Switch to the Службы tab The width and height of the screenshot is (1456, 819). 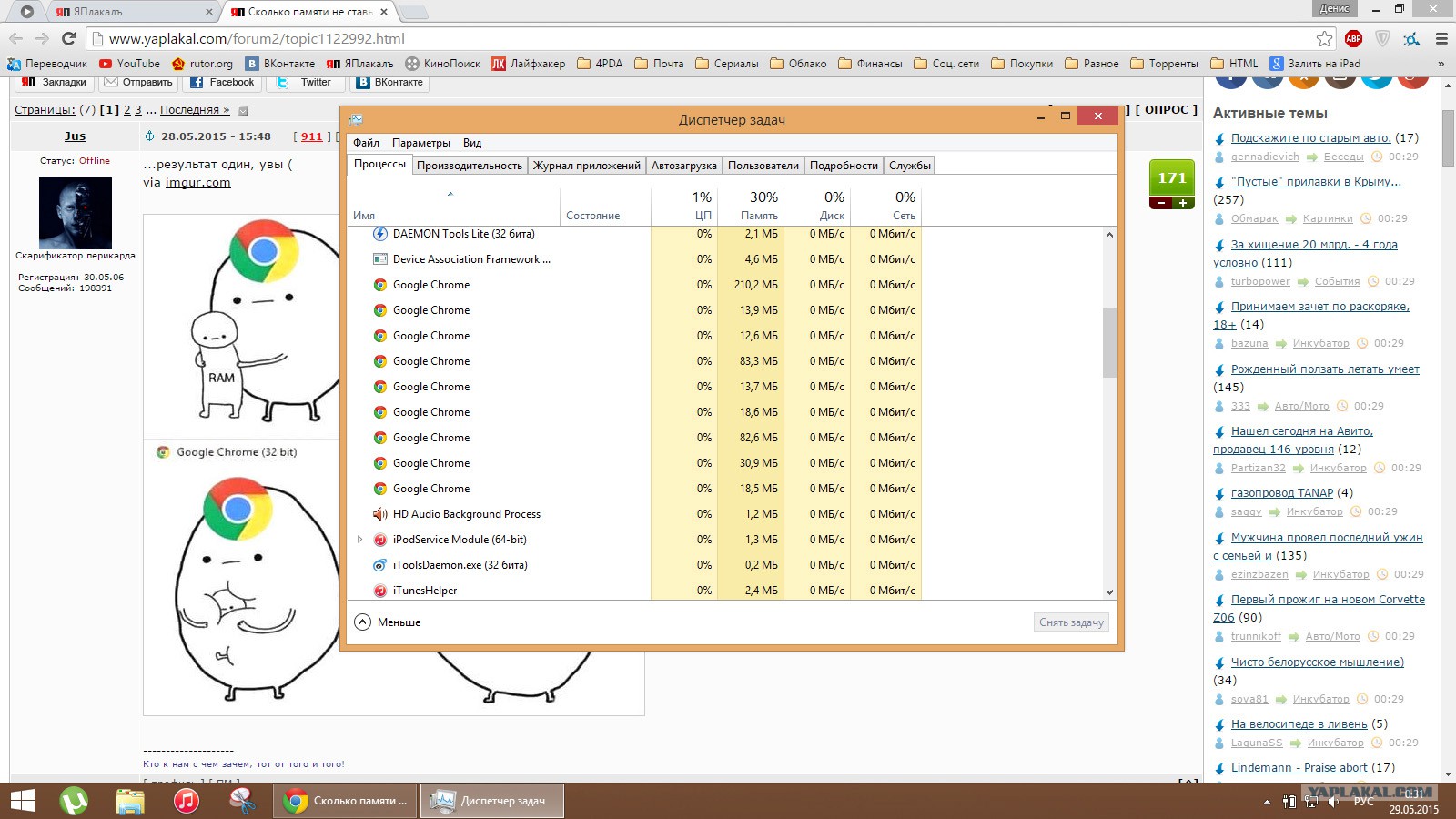point(910,166)
